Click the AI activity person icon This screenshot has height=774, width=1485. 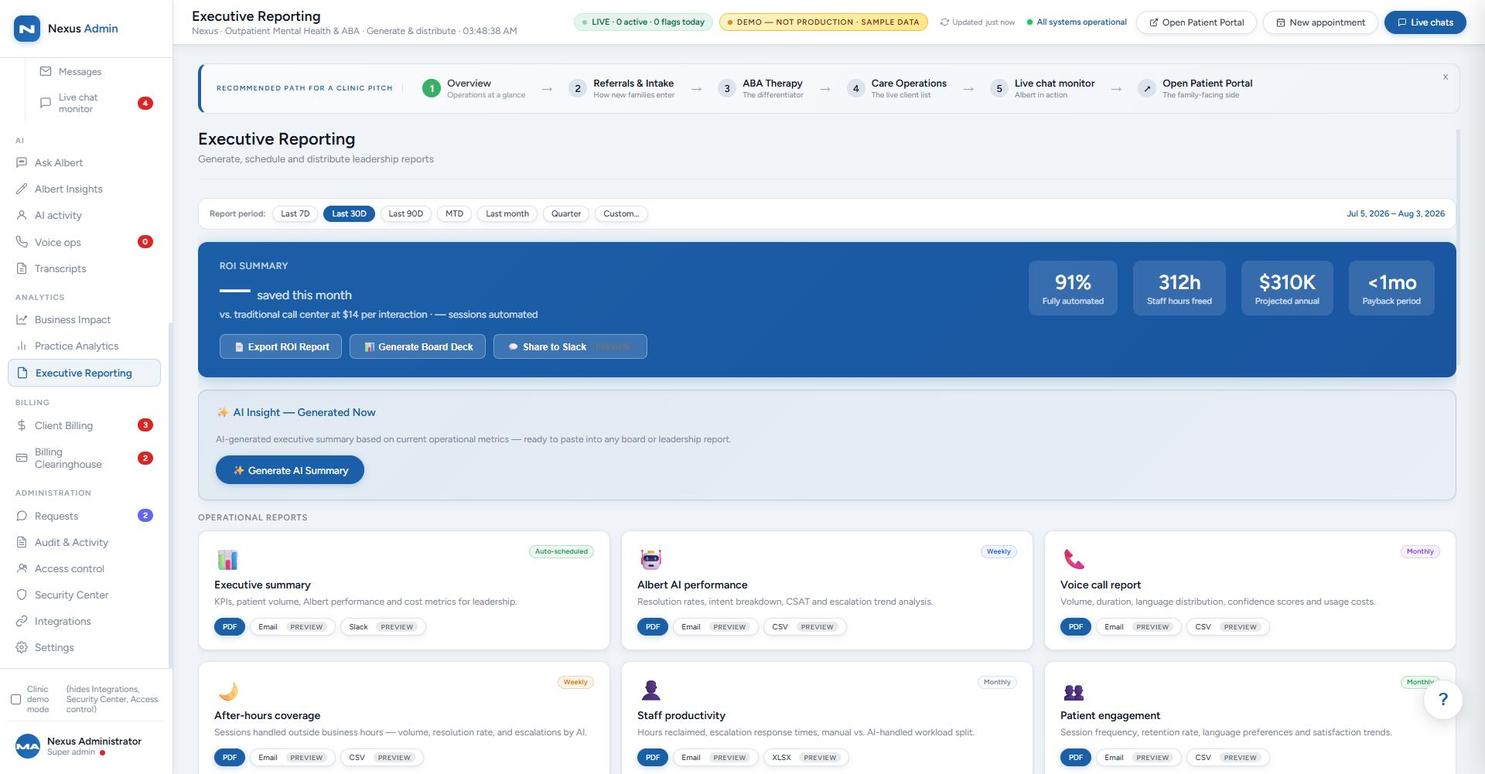pyautogui.click(x=22, y=216)
